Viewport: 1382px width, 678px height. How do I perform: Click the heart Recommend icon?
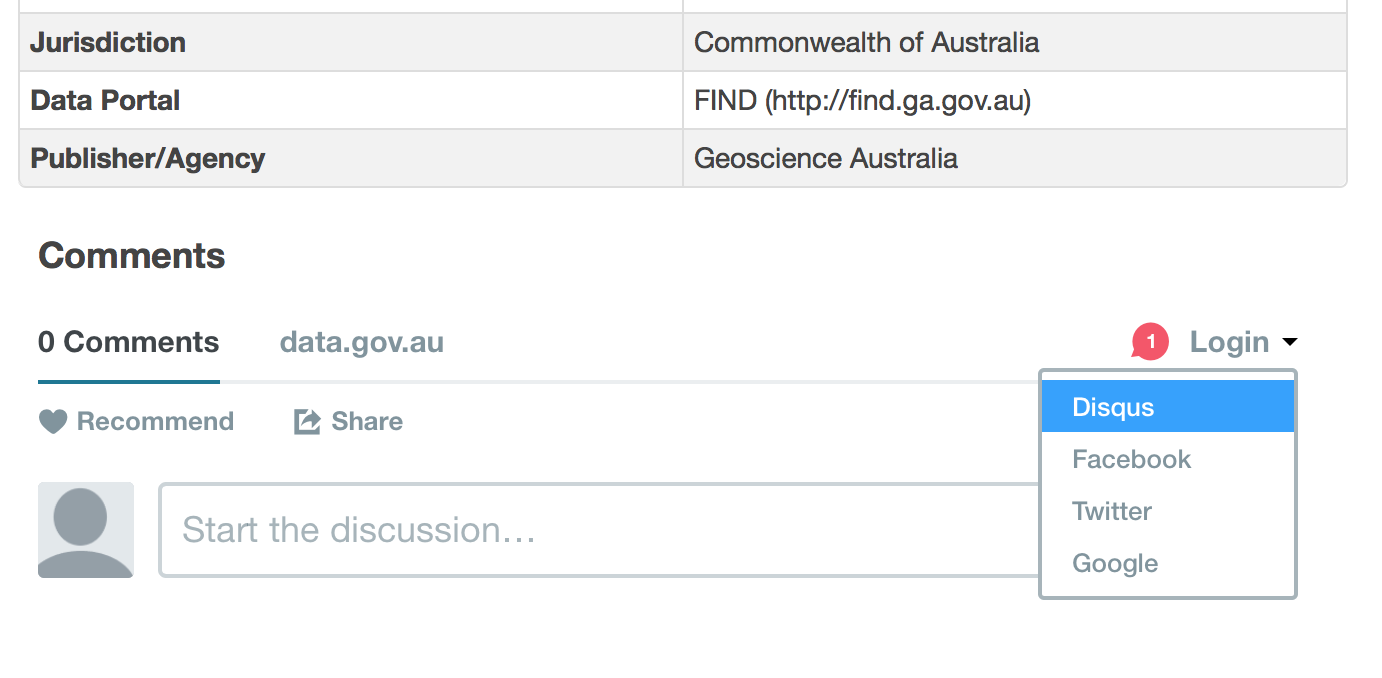pos(52,422)
